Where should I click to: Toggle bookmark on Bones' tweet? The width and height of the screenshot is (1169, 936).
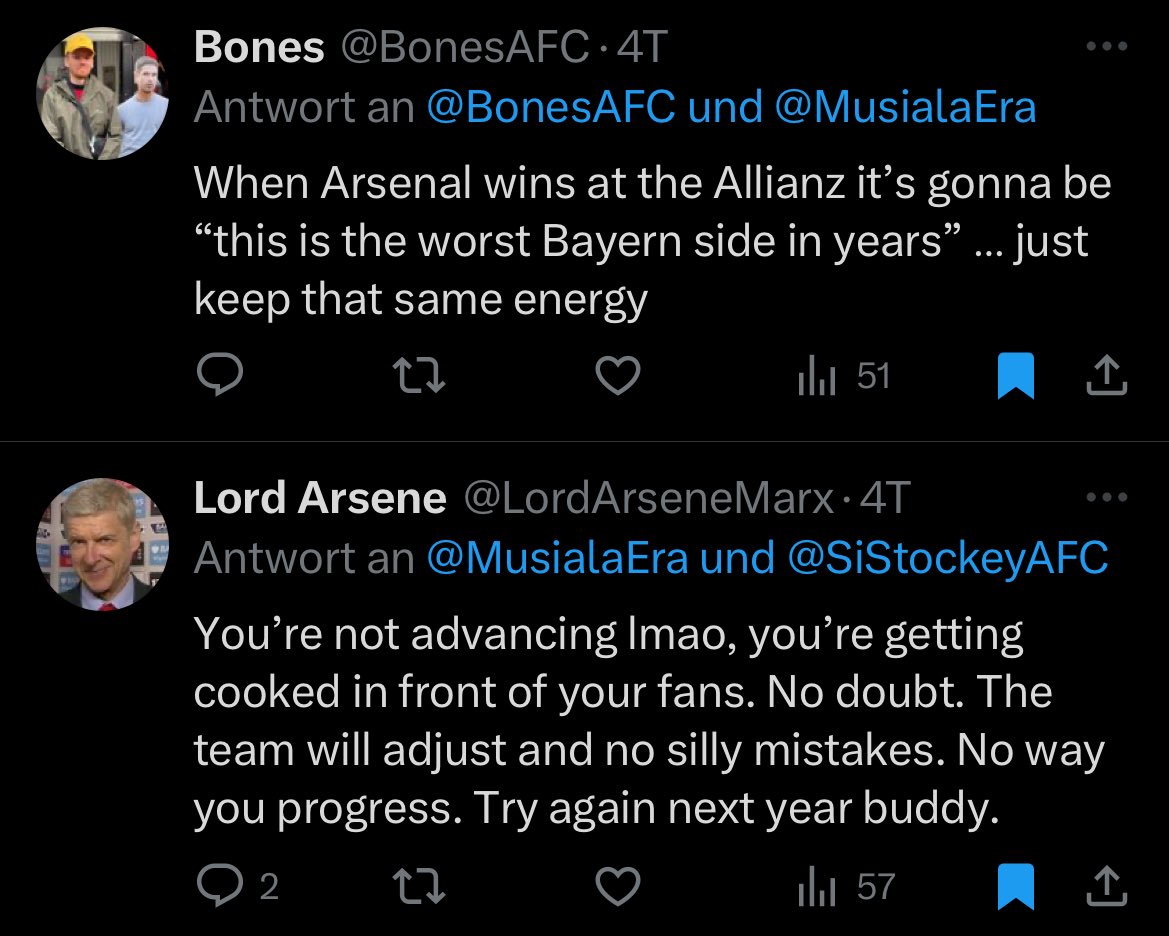pyautogui.click(x=1016, y=376)
